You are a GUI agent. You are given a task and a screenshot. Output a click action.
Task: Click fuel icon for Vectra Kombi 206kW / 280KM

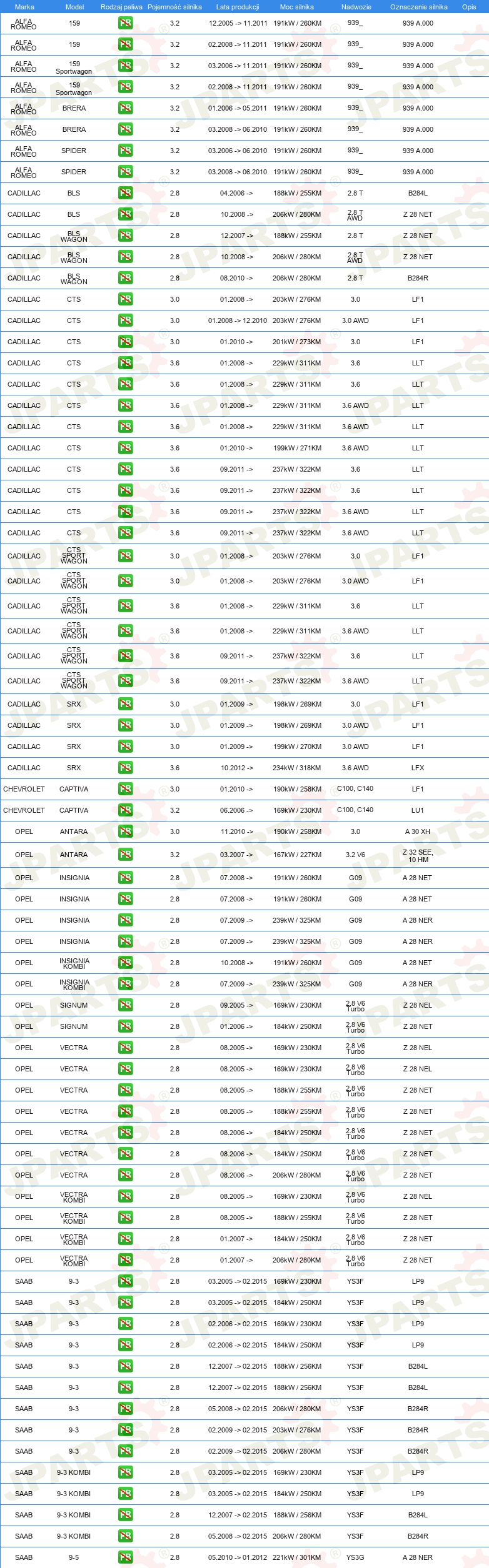pos(125,1260)
